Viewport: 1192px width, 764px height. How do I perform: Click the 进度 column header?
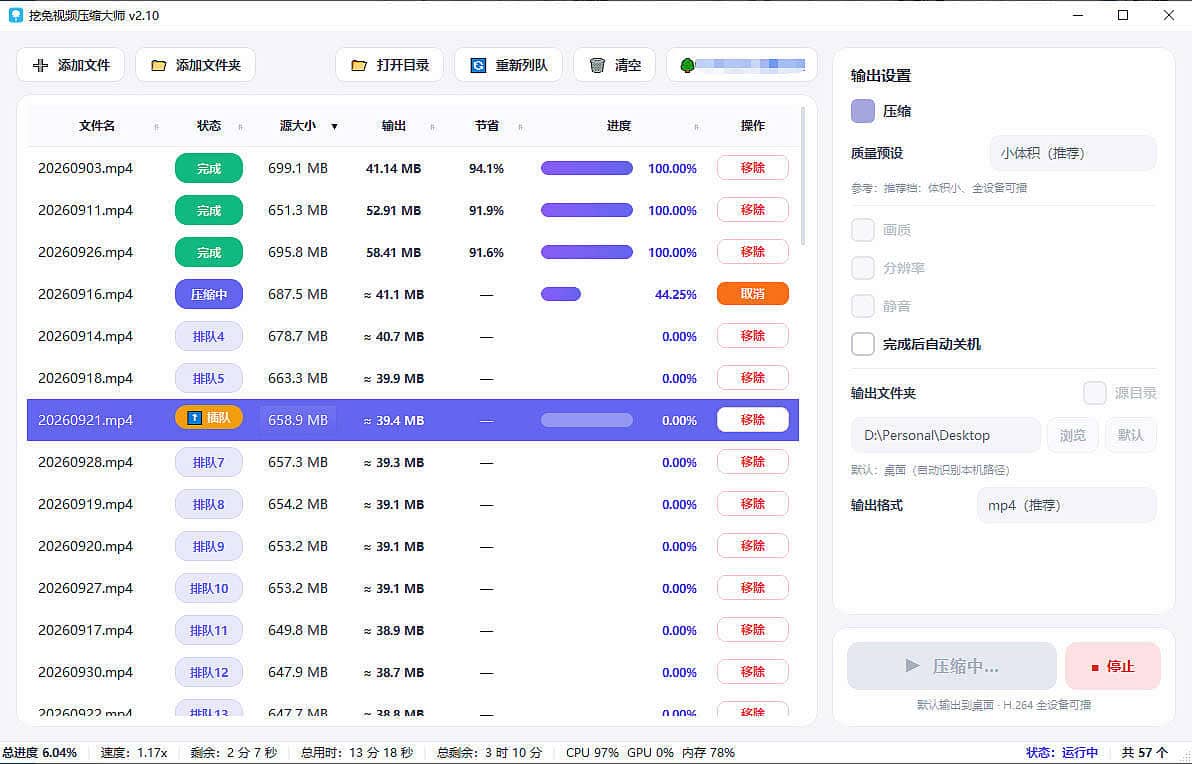point(619,125)
